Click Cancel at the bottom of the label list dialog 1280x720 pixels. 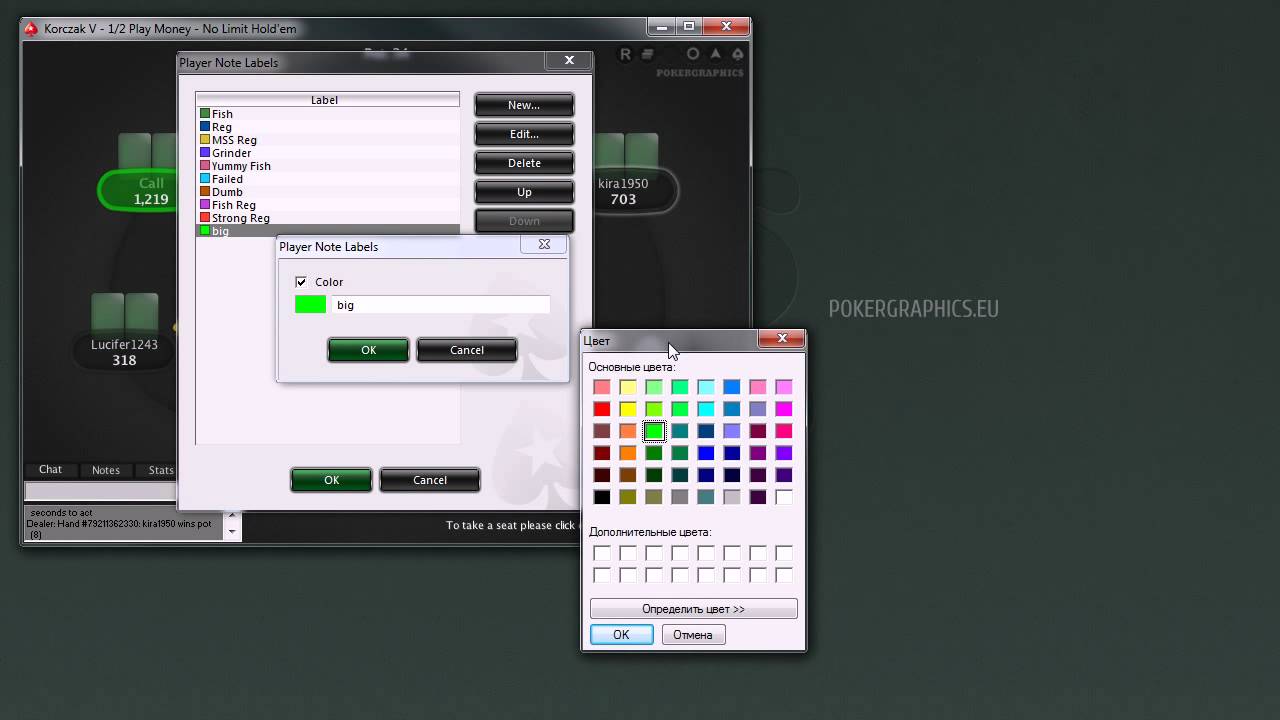[x=430, y=480]
